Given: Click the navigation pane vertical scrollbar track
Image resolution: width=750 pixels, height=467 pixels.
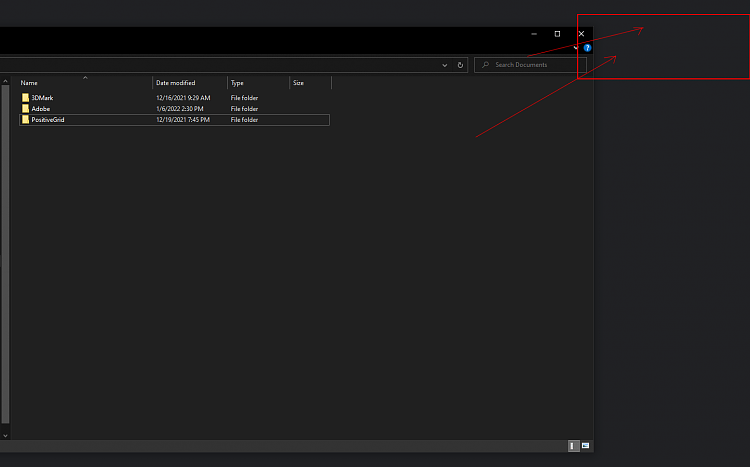Looking at the screenshot, I should tap(5, 250).
